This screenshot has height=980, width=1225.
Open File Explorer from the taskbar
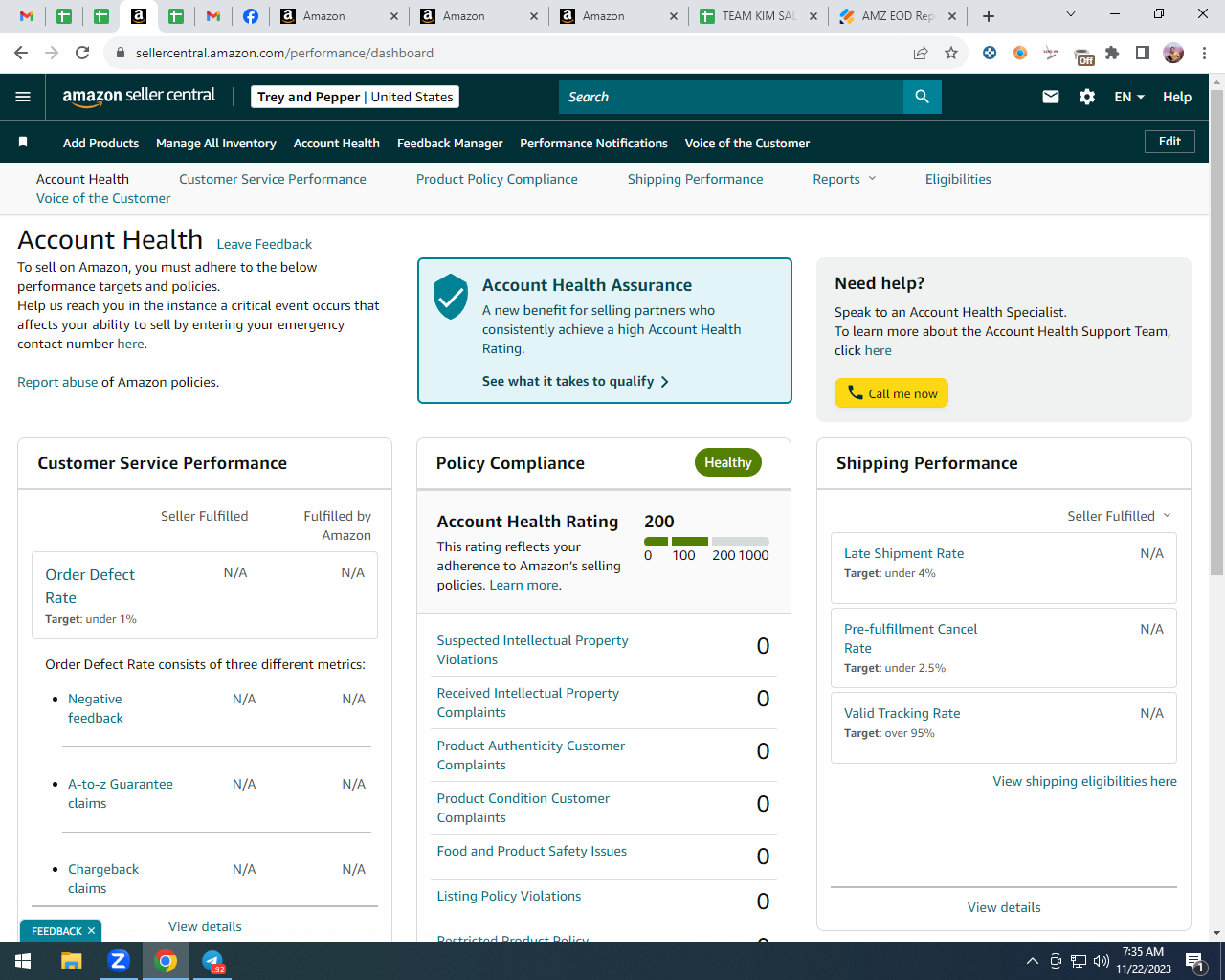(x=72, y=961)
